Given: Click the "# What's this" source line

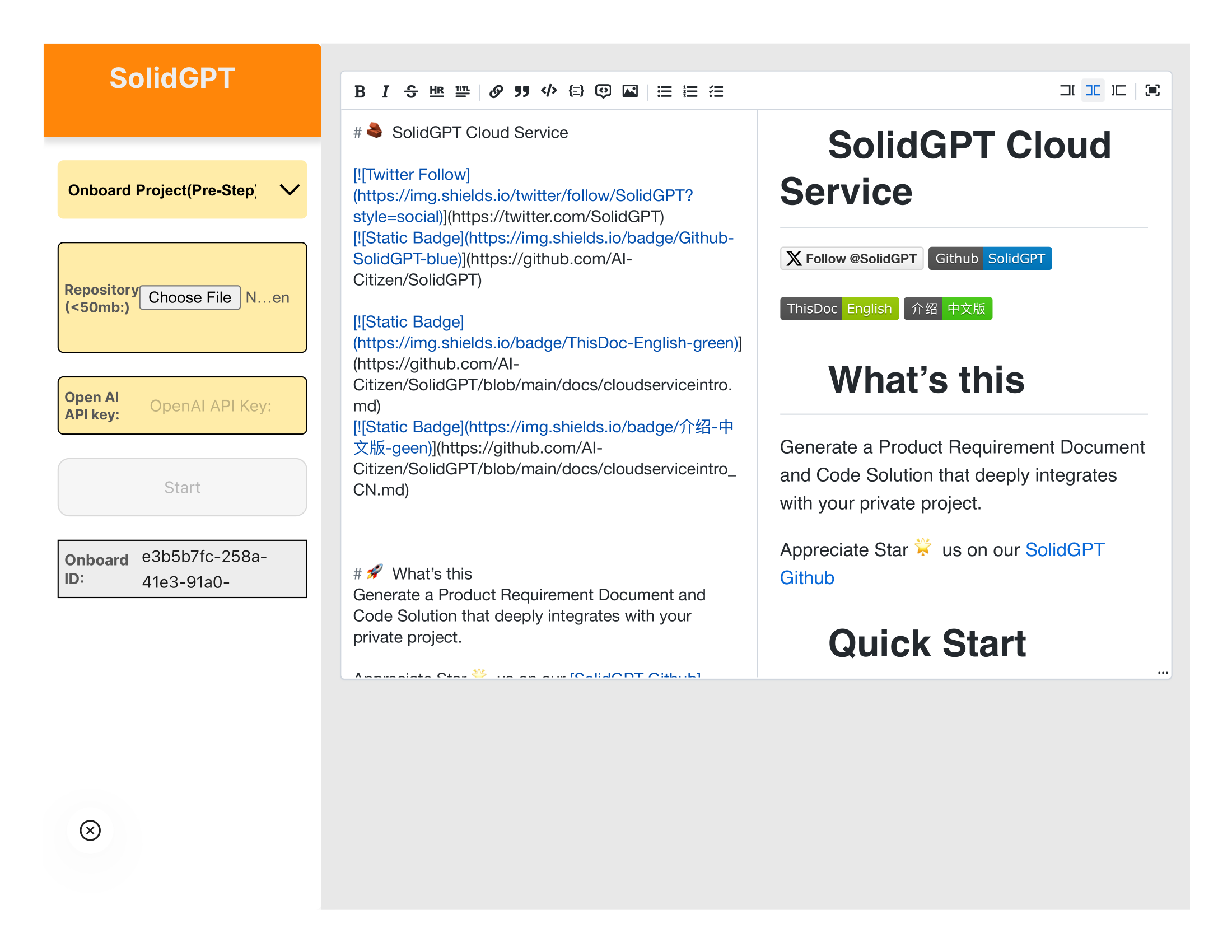Looking at the screenshot, I should (413, 573).
